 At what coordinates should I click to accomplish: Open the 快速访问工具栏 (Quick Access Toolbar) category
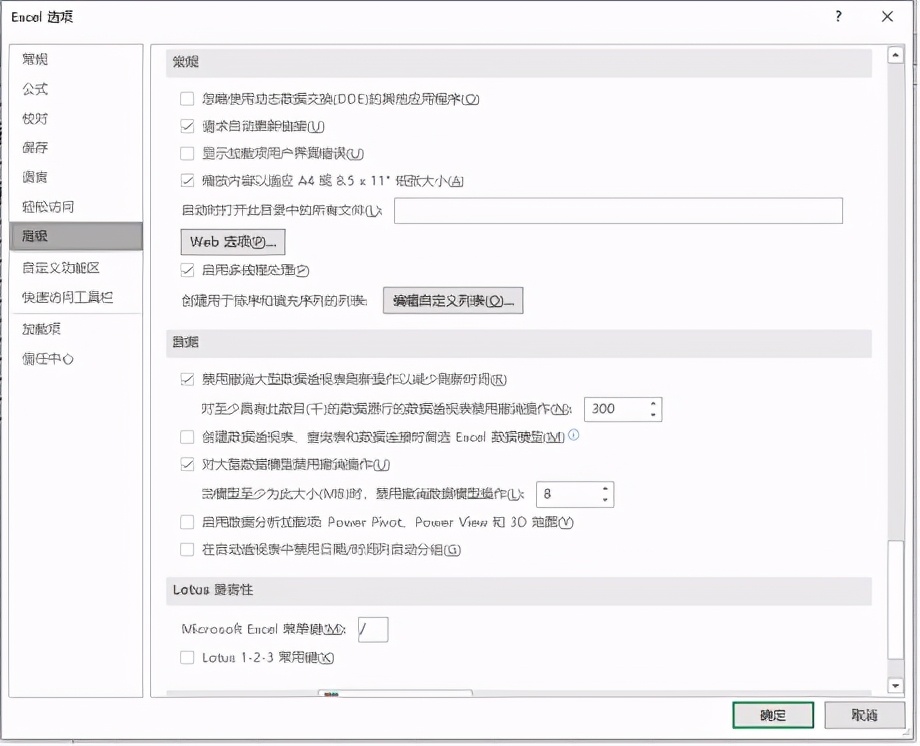pos(67,297)
